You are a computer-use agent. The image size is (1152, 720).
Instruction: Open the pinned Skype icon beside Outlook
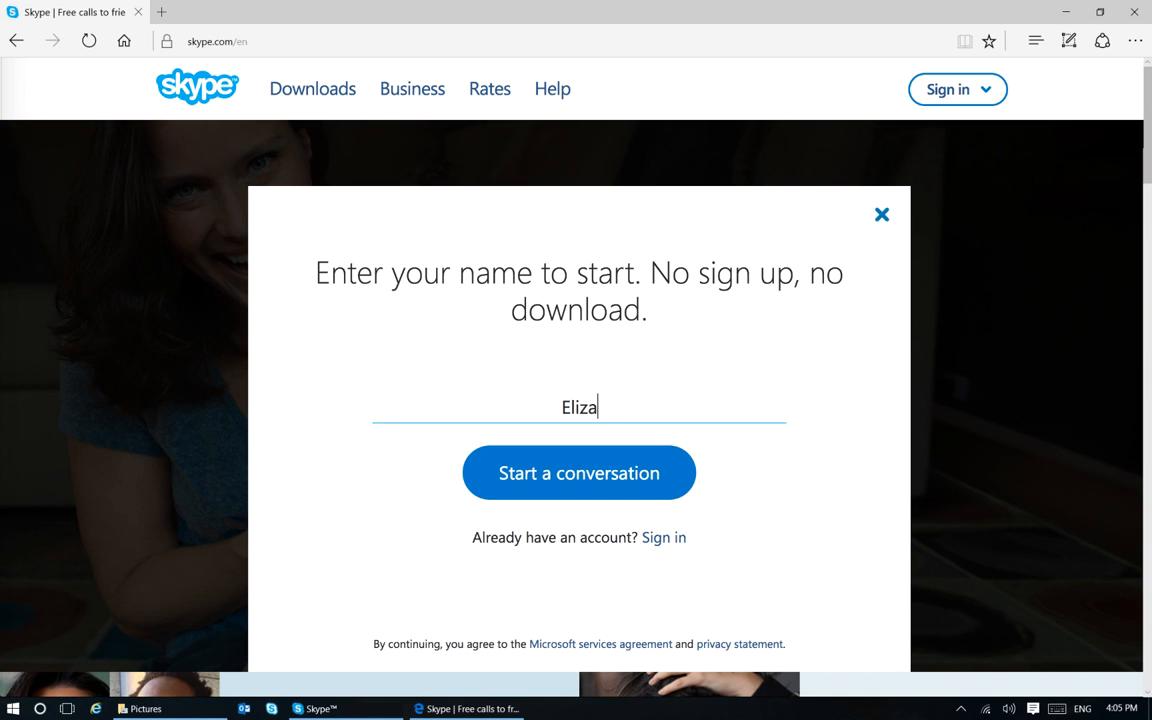[272, 708]
